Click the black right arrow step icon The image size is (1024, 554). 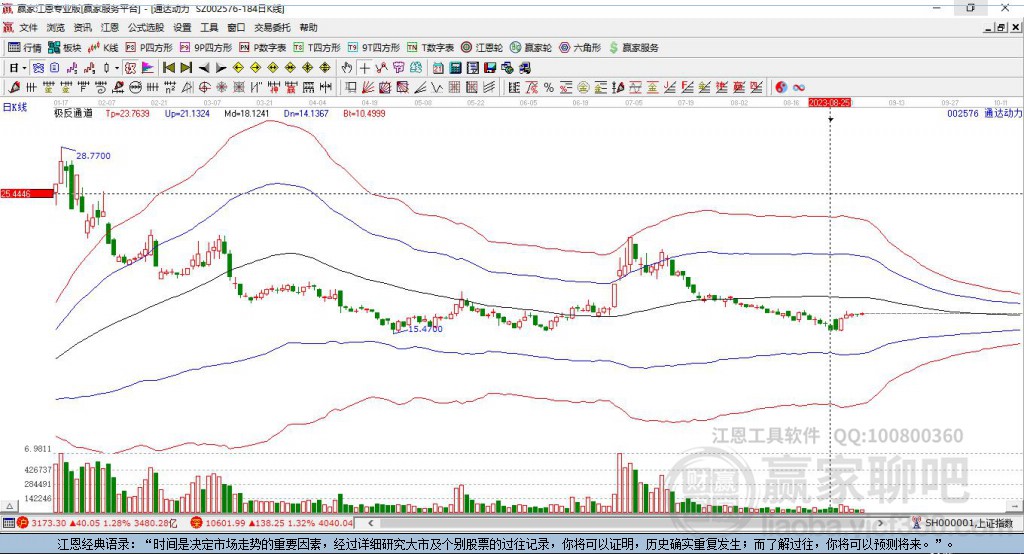coord(221,68)
